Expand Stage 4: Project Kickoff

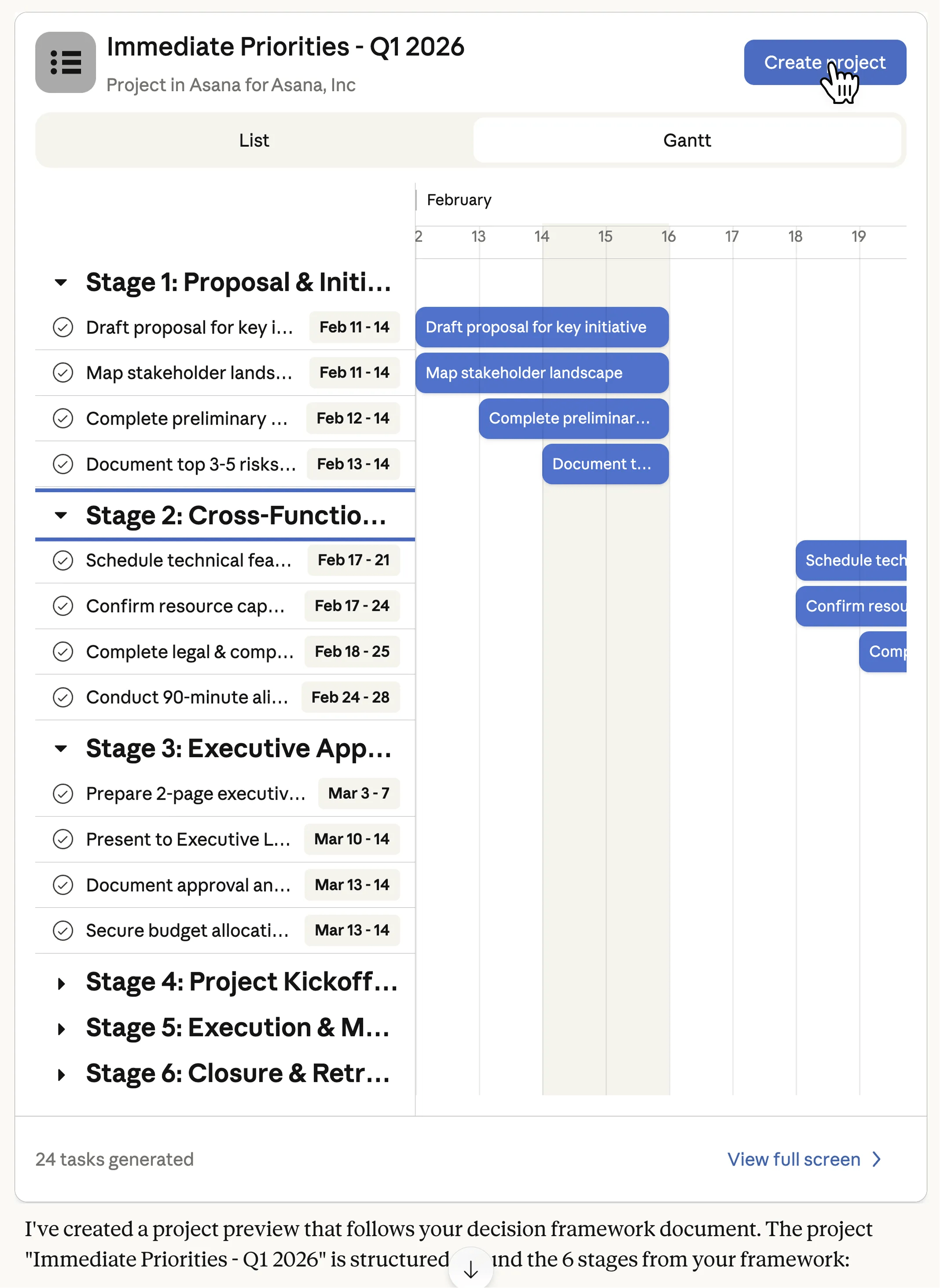tap(62, 982)
